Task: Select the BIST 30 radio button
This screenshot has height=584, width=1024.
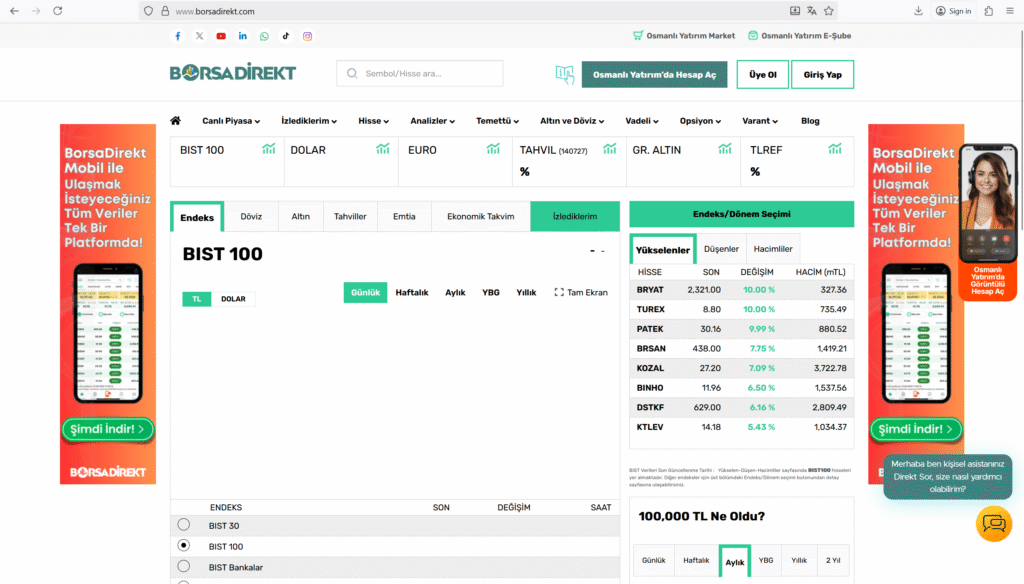Action: (x=183, y=525)
